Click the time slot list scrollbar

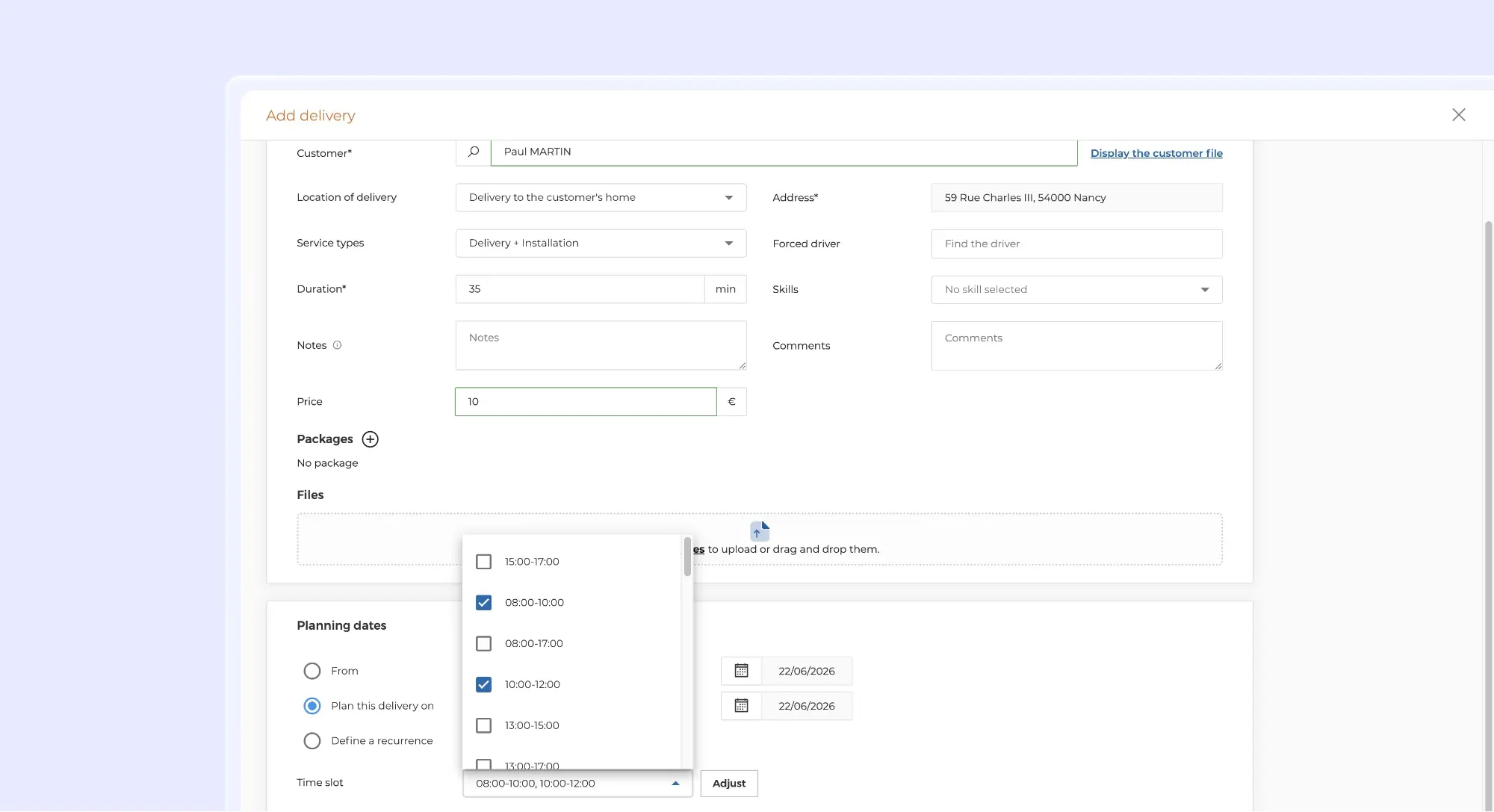click(687, 557)
